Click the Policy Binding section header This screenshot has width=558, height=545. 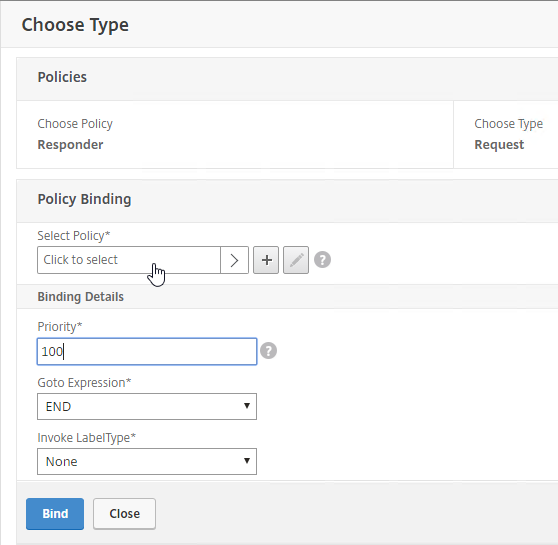84,199
